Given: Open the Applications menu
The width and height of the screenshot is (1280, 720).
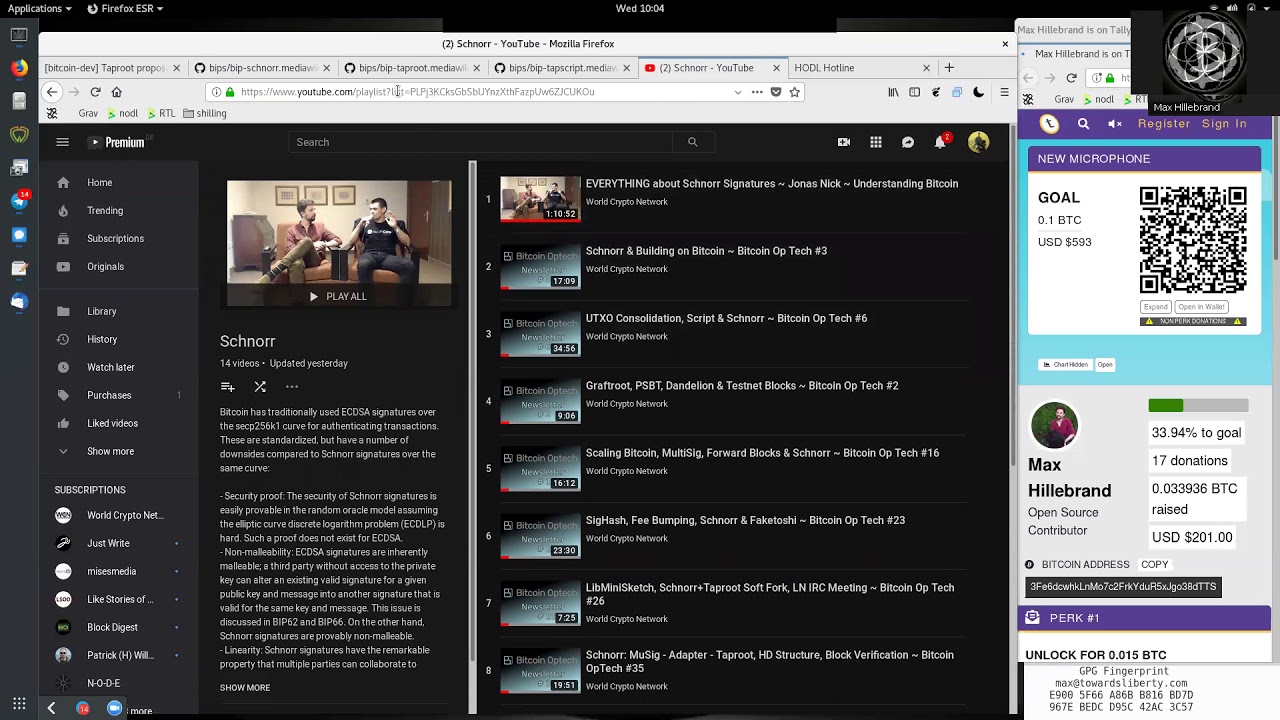Looking at the screenshot, I should click(x=39, y=9).
